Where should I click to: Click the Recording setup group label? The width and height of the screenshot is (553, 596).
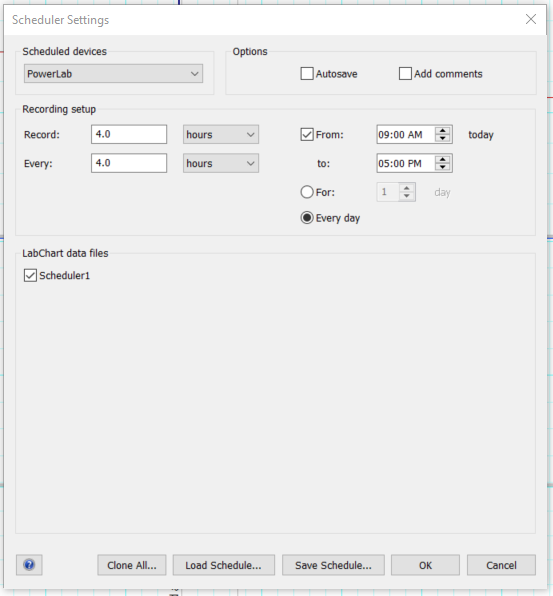(59, 109)
